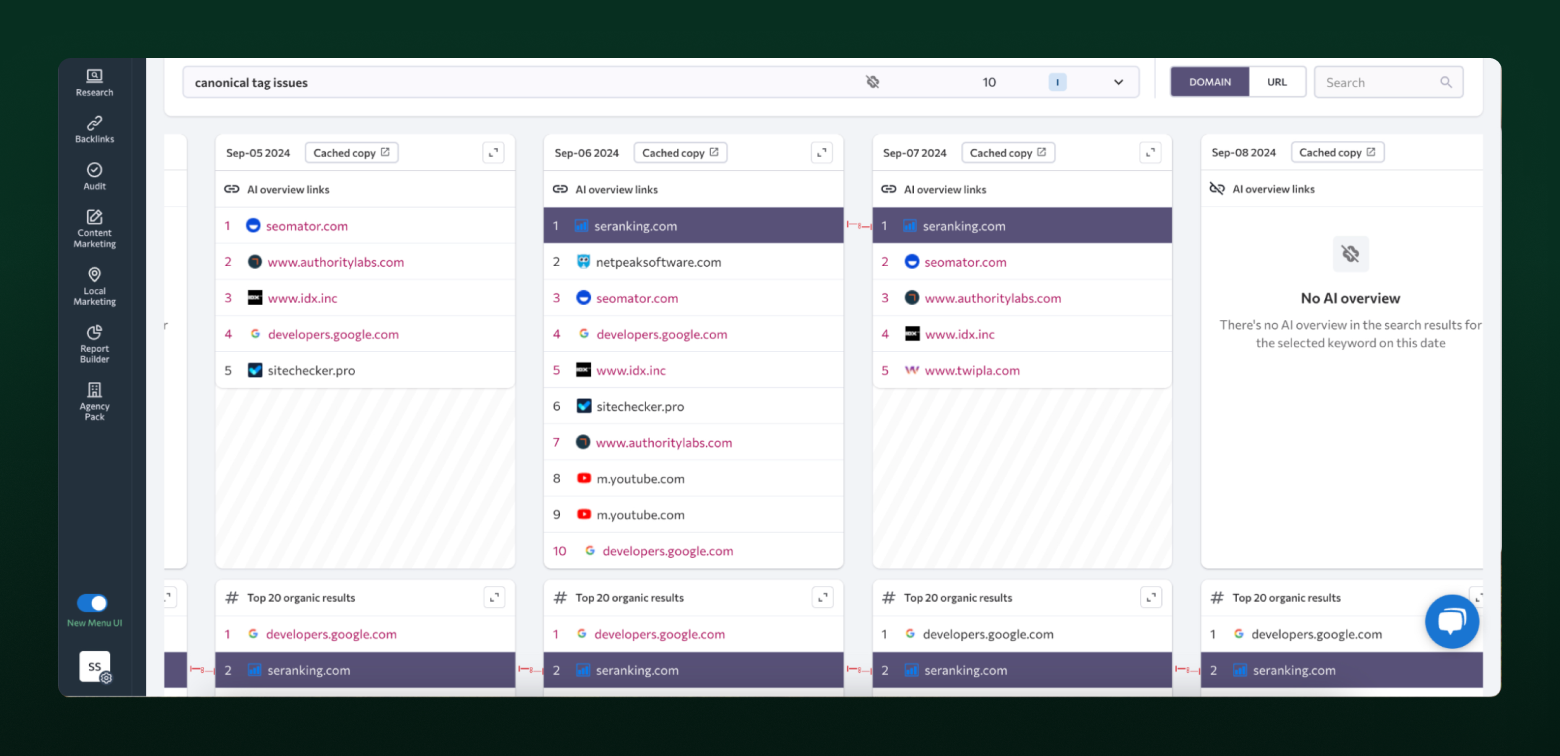The height and width of the screenshot is (756, 1560).
Task: Open the Content Marketing section
Action: pos(94,228)
